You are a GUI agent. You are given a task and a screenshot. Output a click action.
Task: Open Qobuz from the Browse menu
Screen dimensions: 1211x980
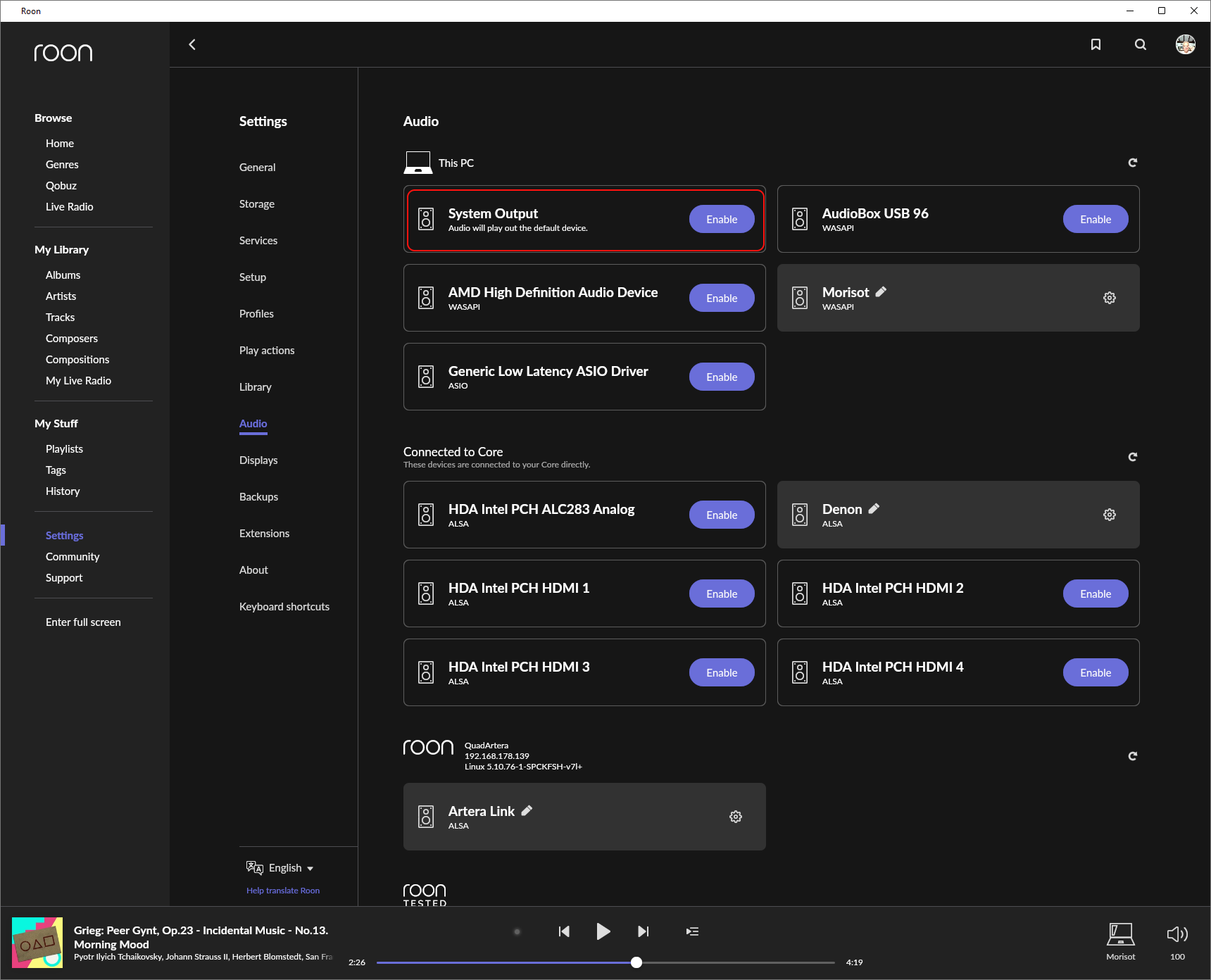click(x=61, y=185)
